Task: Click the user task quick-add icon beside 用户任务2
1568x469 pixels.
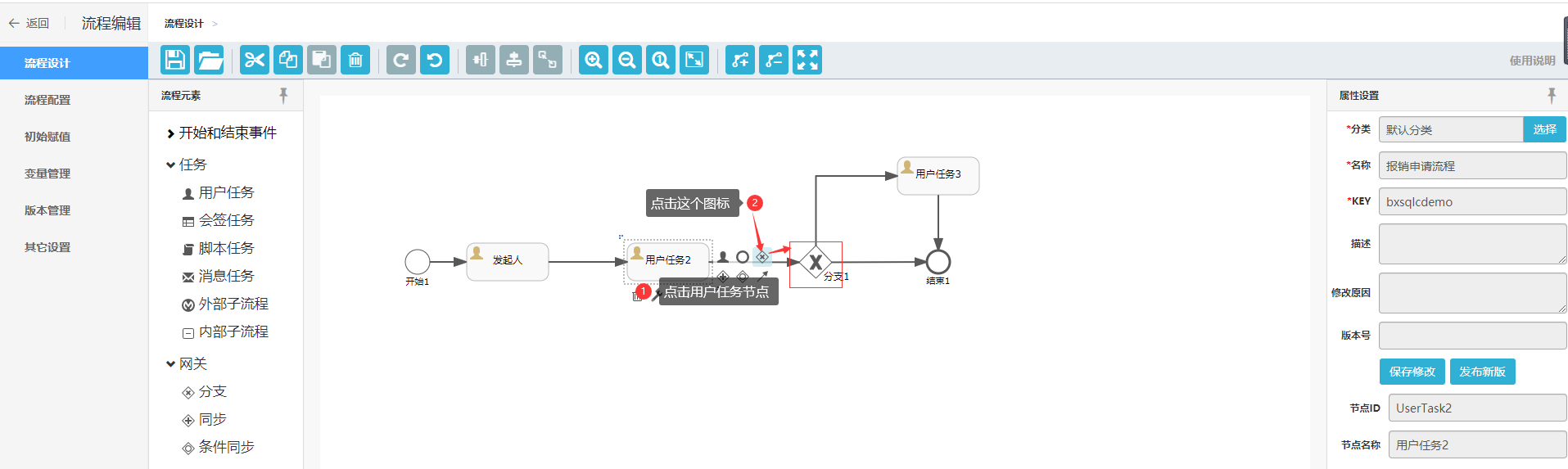Action: tap(723, 257)
